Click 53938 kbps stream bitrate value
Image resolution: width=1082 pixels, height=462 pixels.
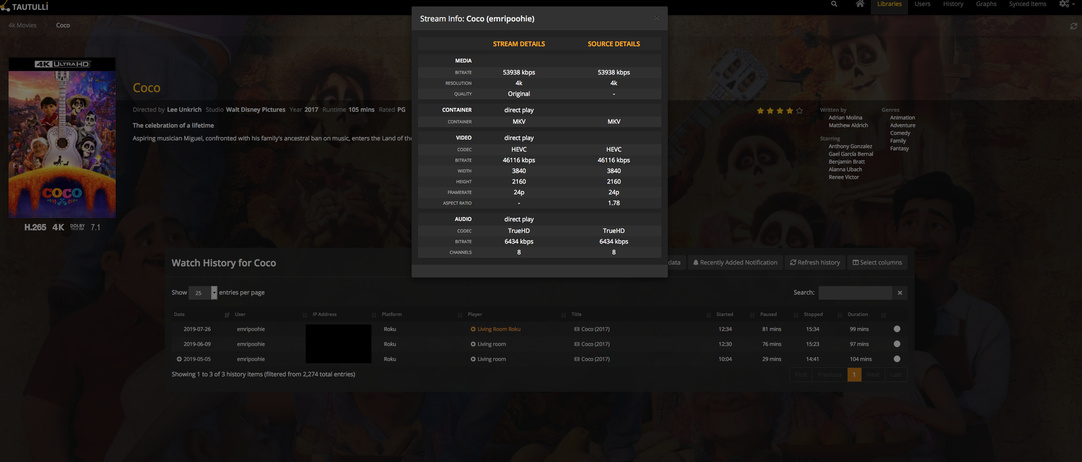(x=519, y=72)
